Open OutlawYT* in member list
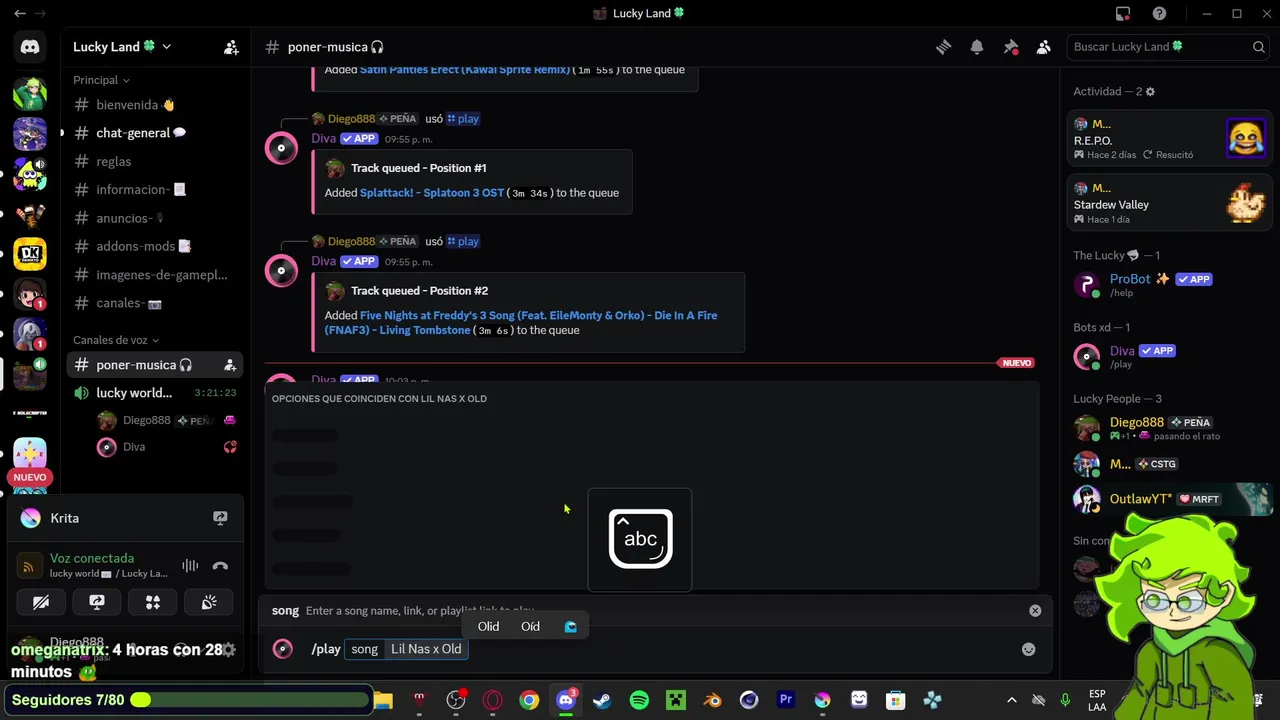This screenshot has width=1280, height=720. coord(1169,498)
